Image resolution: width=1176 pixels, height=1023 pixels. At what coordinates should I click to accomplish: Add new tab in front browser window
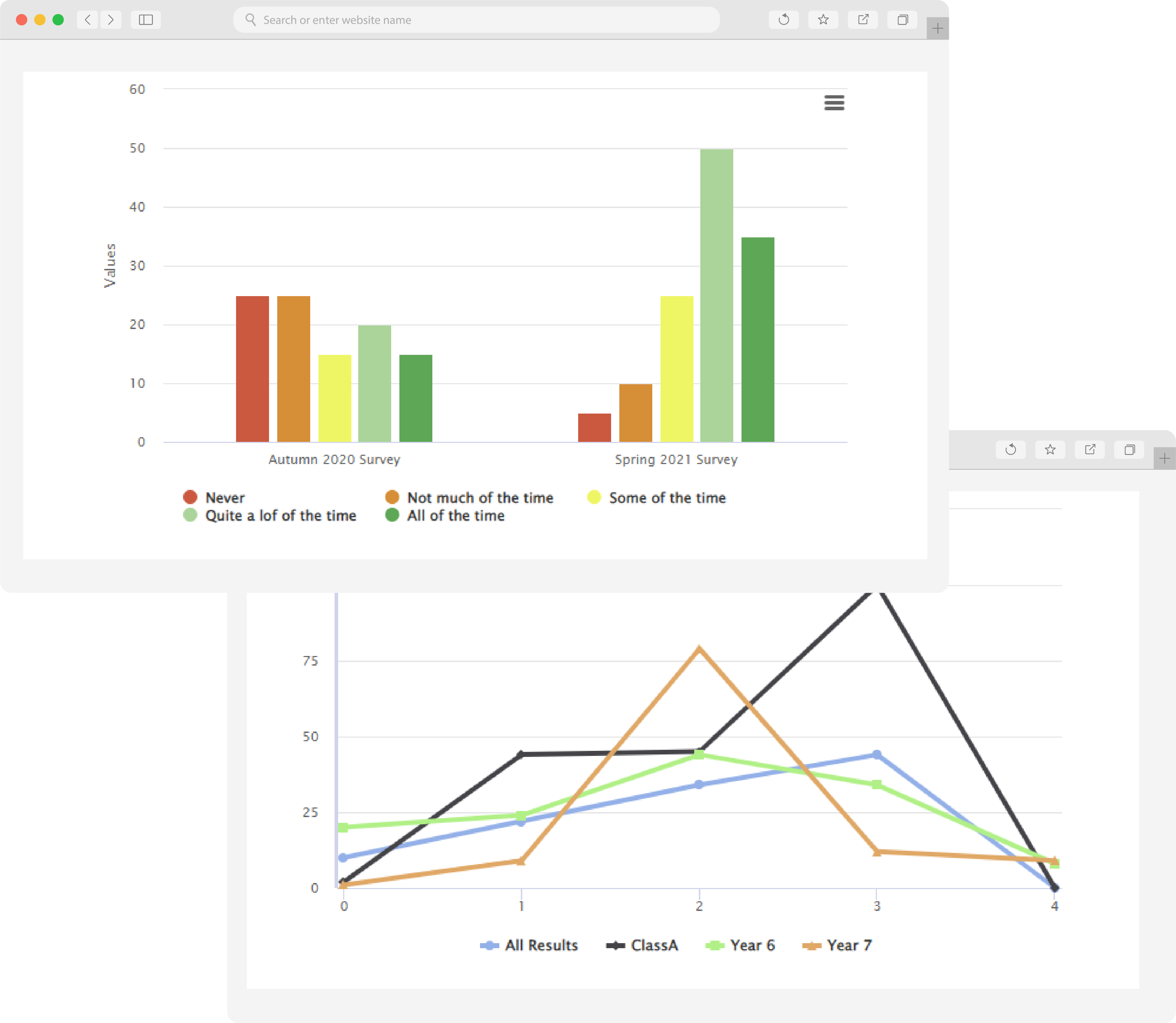[x=937, y=29]
